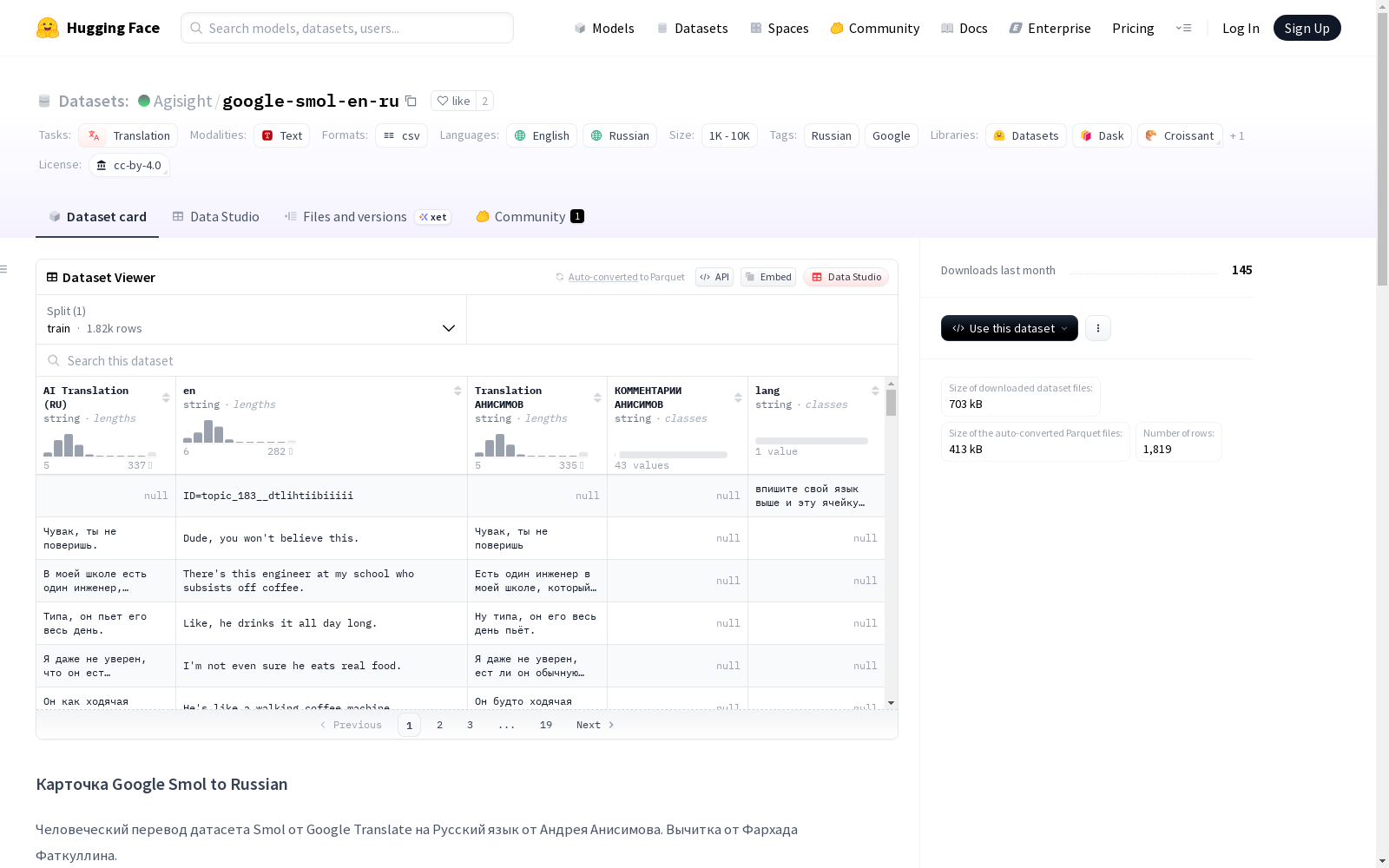Click cell 'ID=topic_183__dtlihtiibiiiii'
Viewport: 1389px width, 868px height.
click(x=321, y=496)
